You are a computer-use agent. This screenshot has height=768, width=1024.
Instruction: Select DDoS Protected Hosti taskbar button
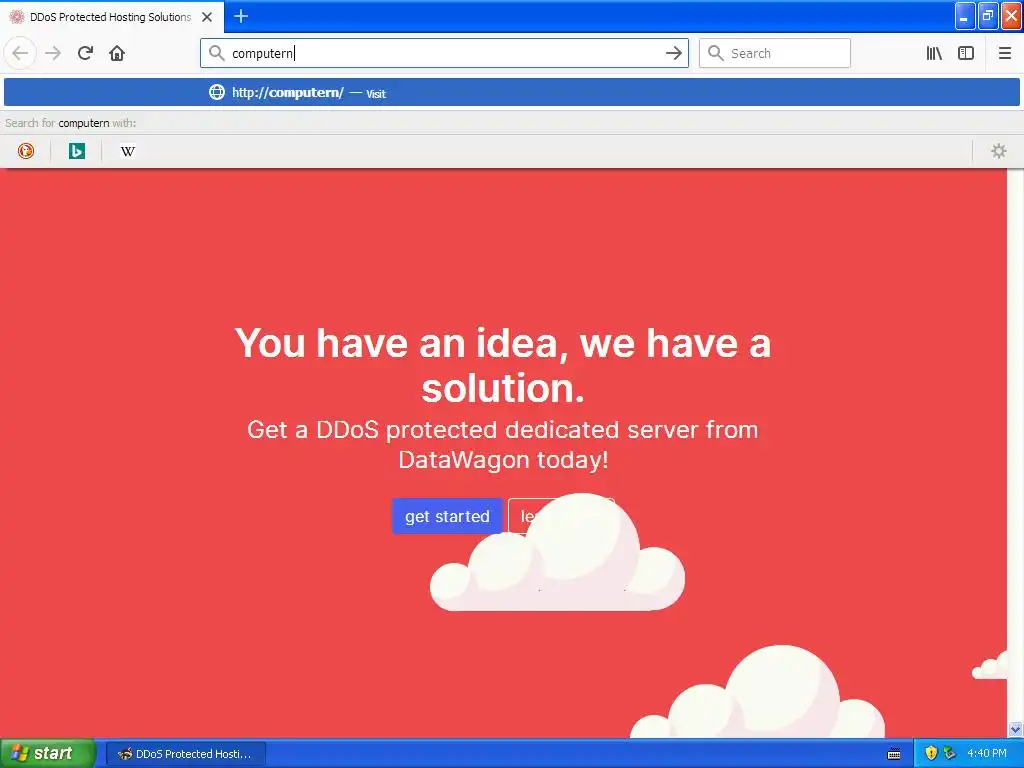[185, 754]
